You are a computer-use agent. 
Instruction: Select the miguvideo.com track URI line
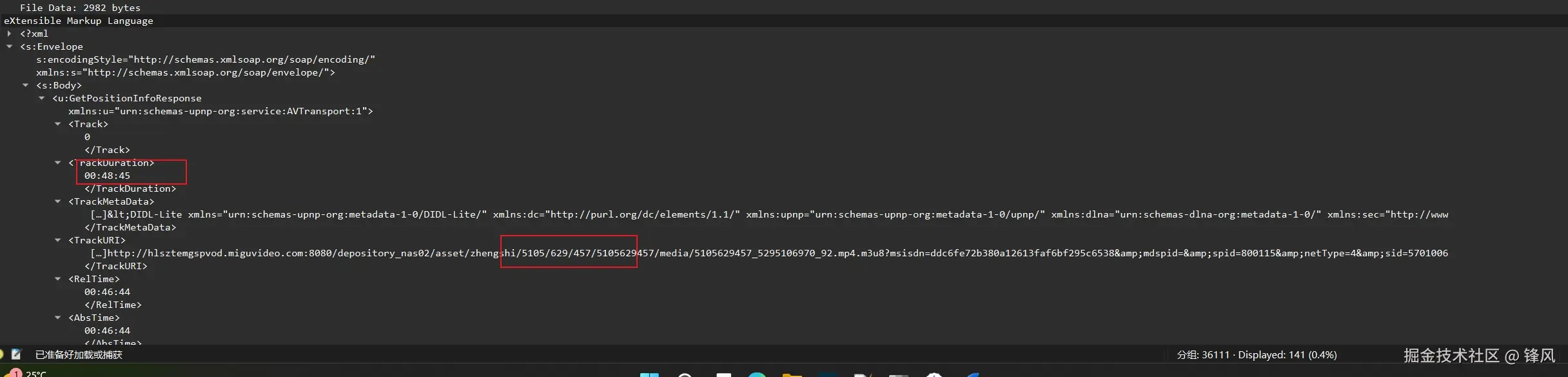pyautogui.click(x=769, y=253)
